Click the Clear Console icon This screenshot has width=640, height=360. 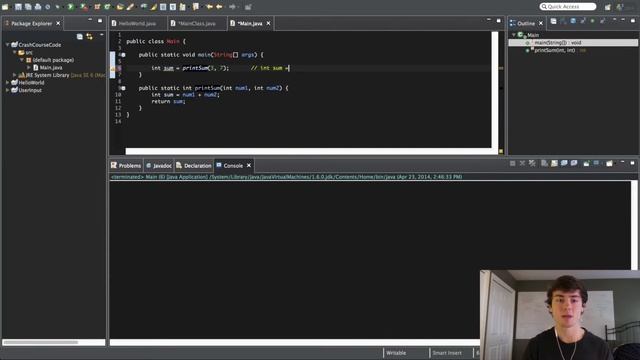tap(544, 163)
